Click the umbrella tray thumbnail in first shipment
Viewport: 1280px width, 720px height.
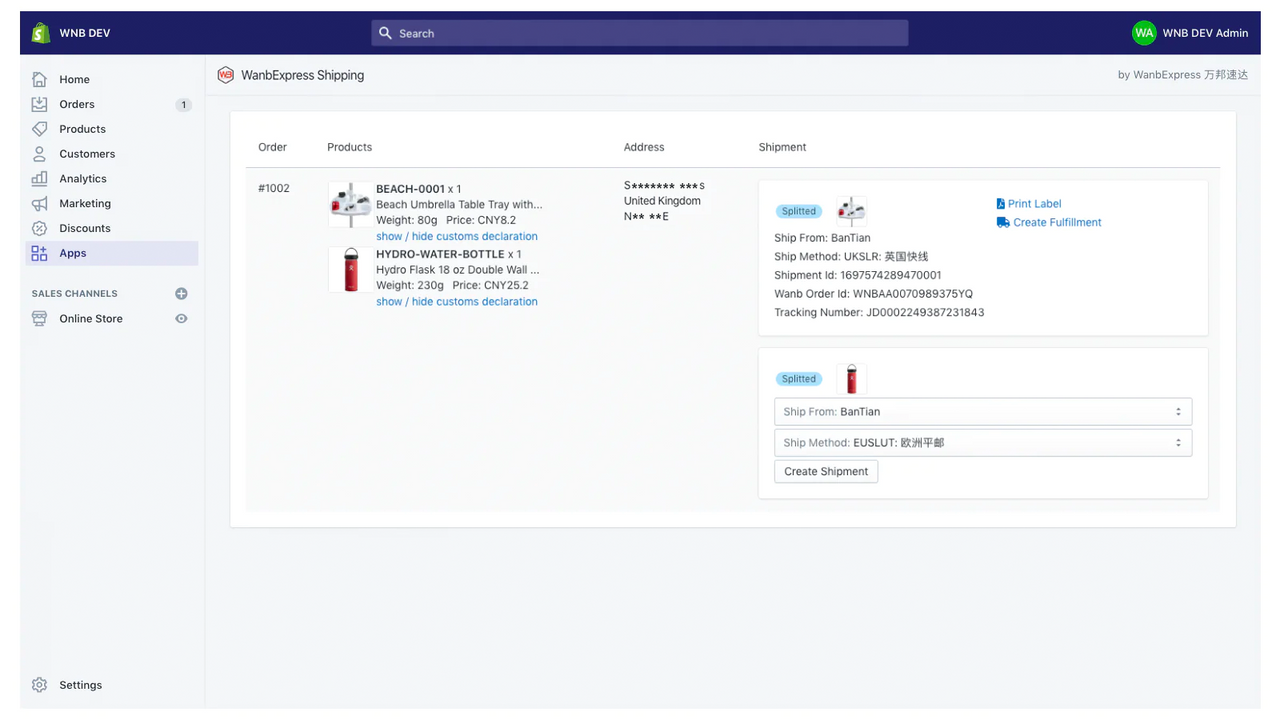851,210
